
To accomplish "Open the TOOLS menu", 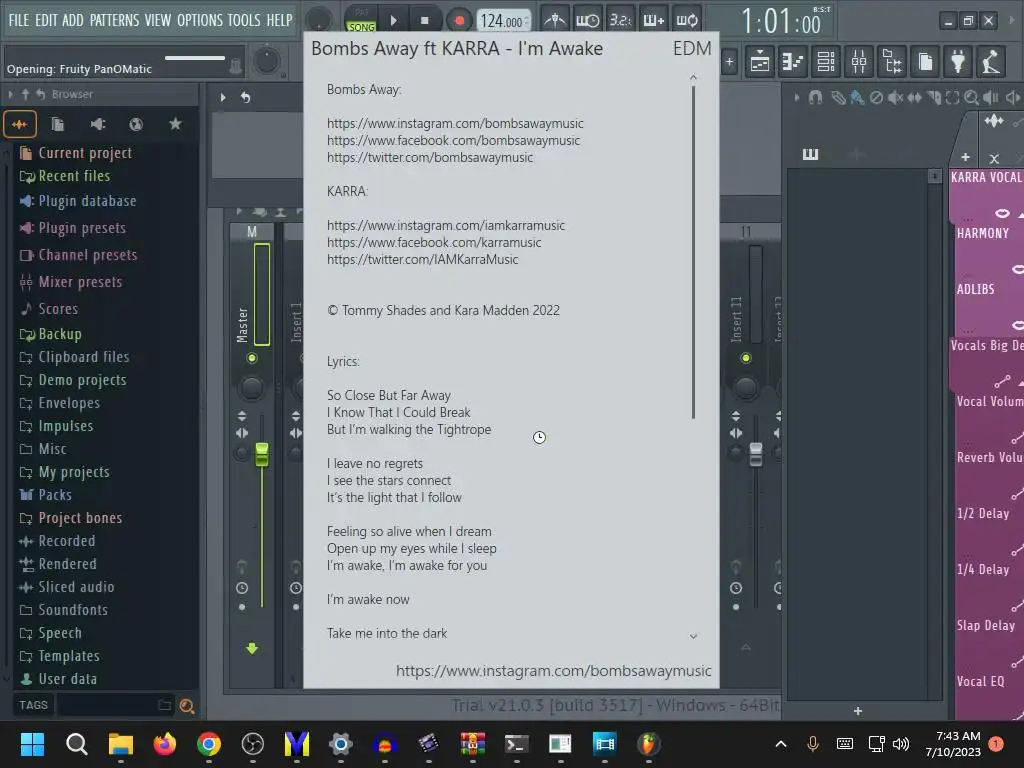I will coord(244,20).
